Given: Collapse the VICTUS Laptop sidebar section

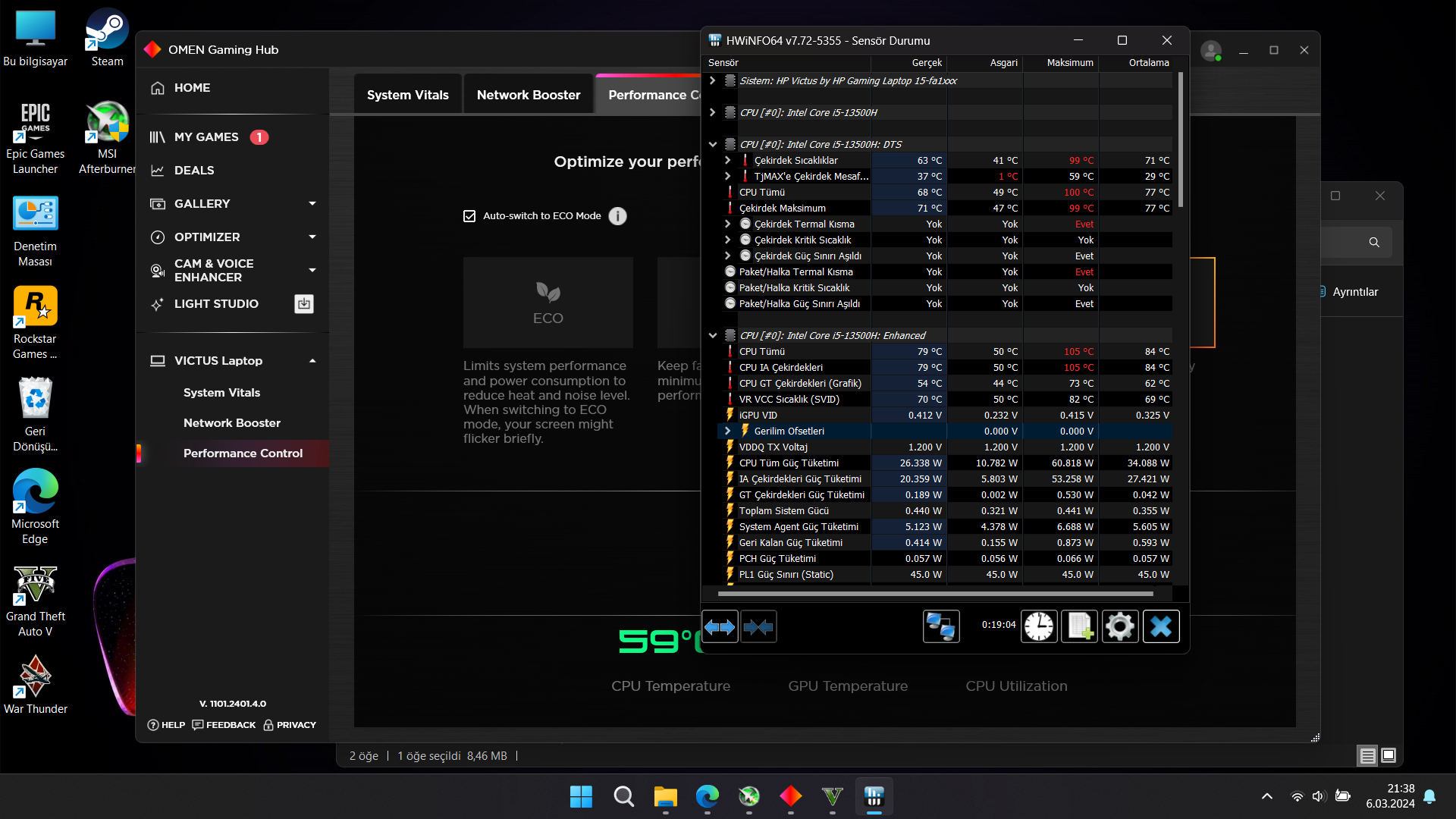Looking at the screenshot, I should tap(312, 361).
